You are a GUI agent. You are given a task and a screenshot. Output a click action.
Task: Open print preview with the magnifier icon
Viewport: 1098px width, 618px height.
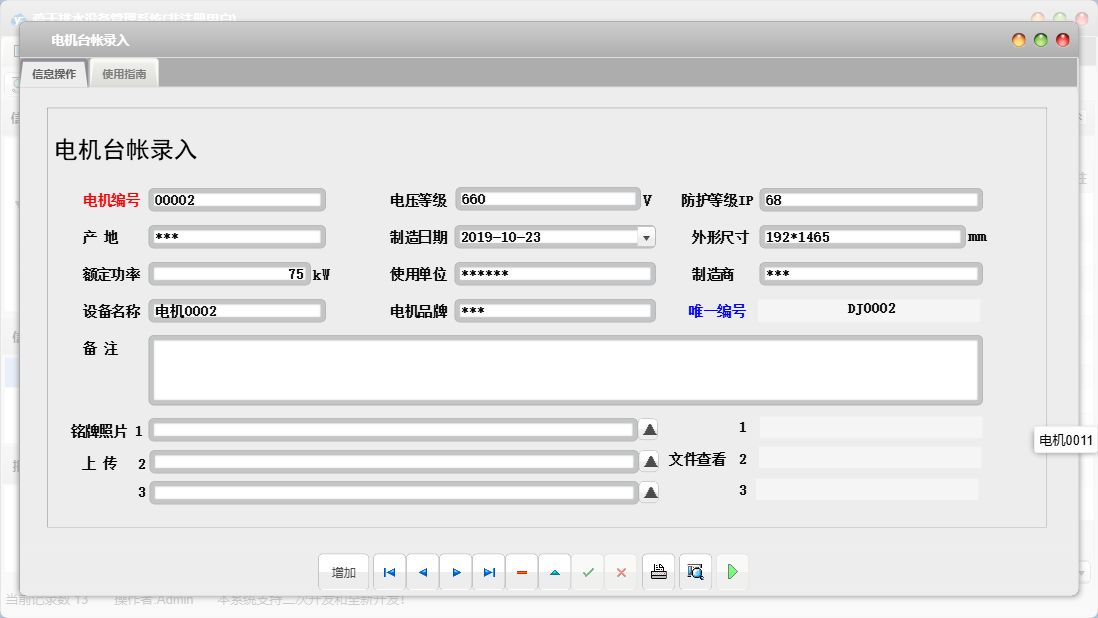pyautogui.click(x=695, y=572)
